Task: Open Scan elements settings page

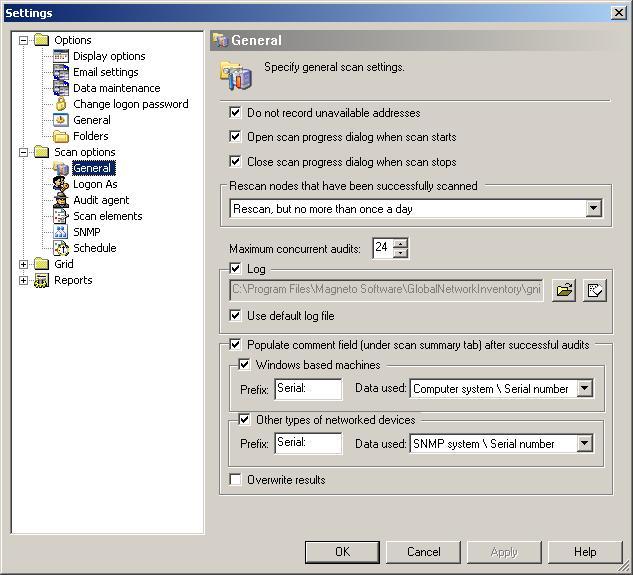Action: tap(108, 216)
